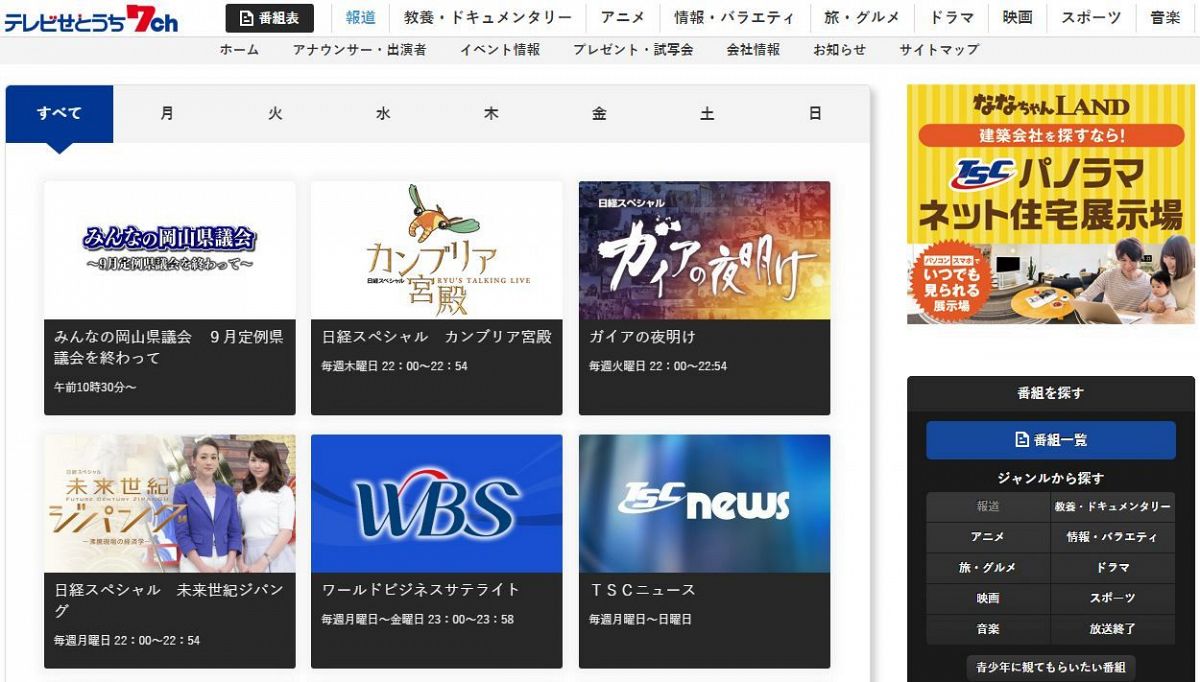The width and height of the screenshot is (1200, 682).
Task: Choose アニメ in sidebar genre grid
Action: 988,537
